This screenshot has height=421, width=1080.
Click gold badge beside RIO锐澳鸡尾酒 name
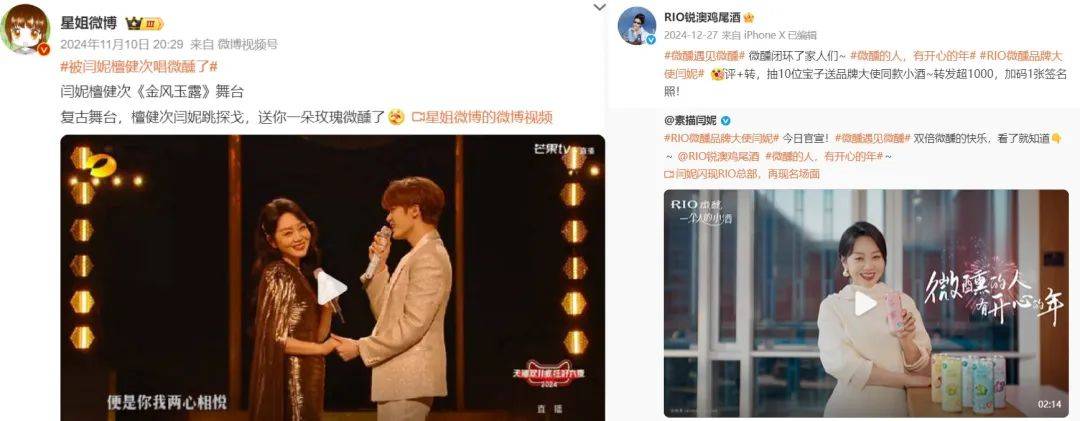(x=748, y=17)
